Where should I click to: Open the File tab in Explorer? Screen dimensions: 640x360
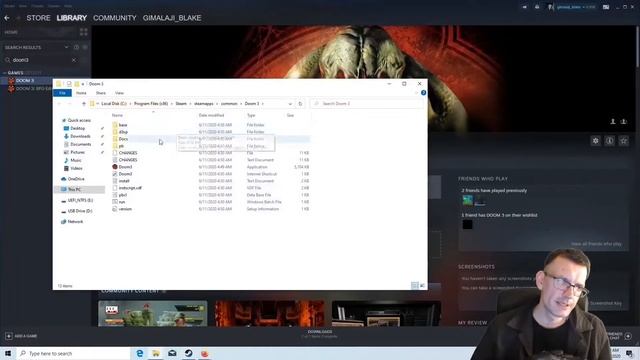click(x=62, y=93)
